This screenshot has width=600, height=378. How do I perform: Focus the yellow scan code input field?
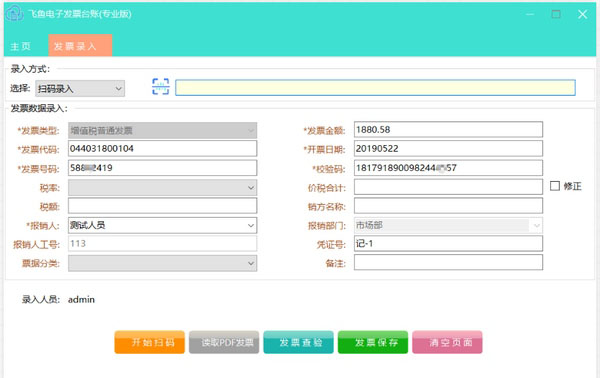(375, 88)
